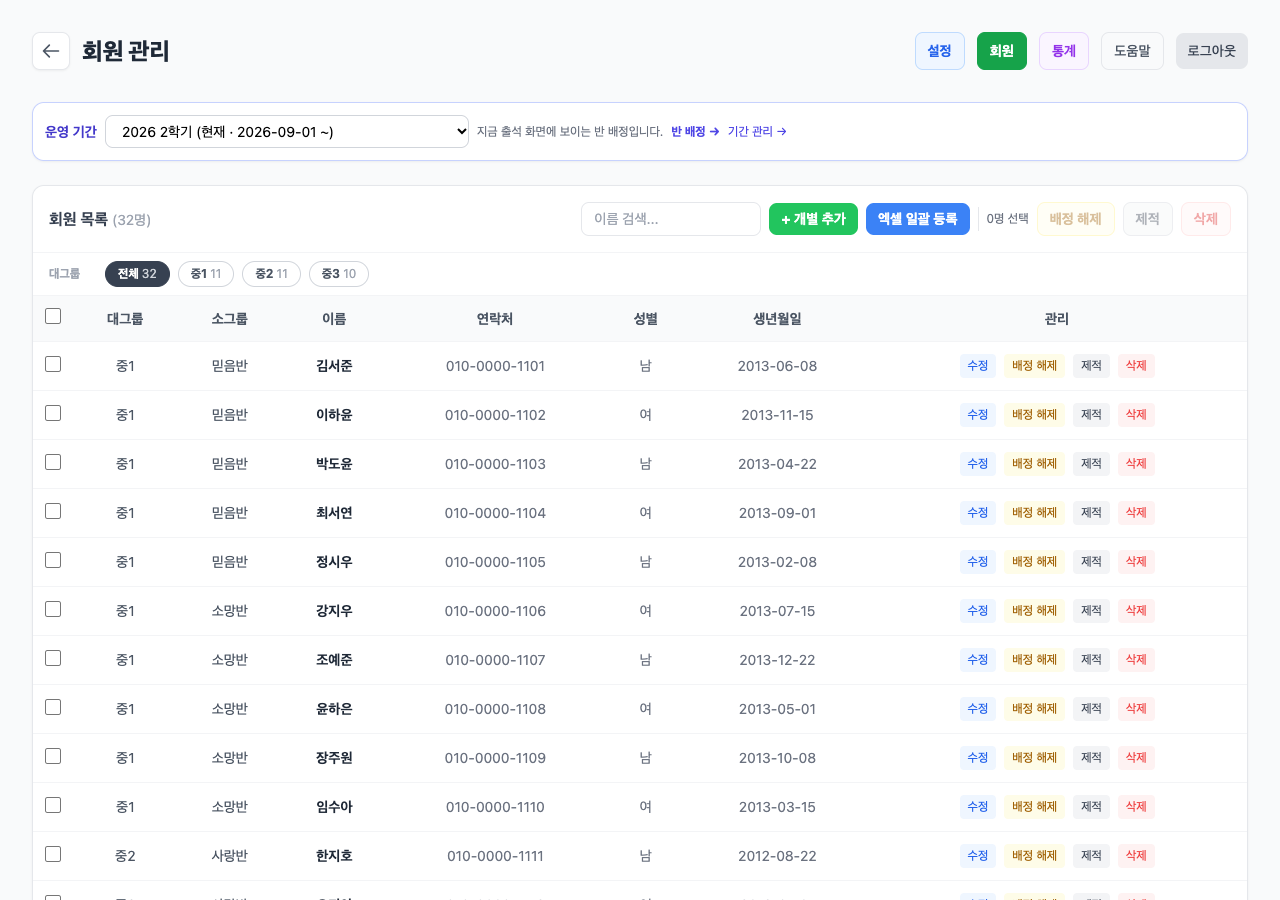Focus the 이름 검색 field
The width and height of the screenshot is (1280, 900).
(671, 219)
